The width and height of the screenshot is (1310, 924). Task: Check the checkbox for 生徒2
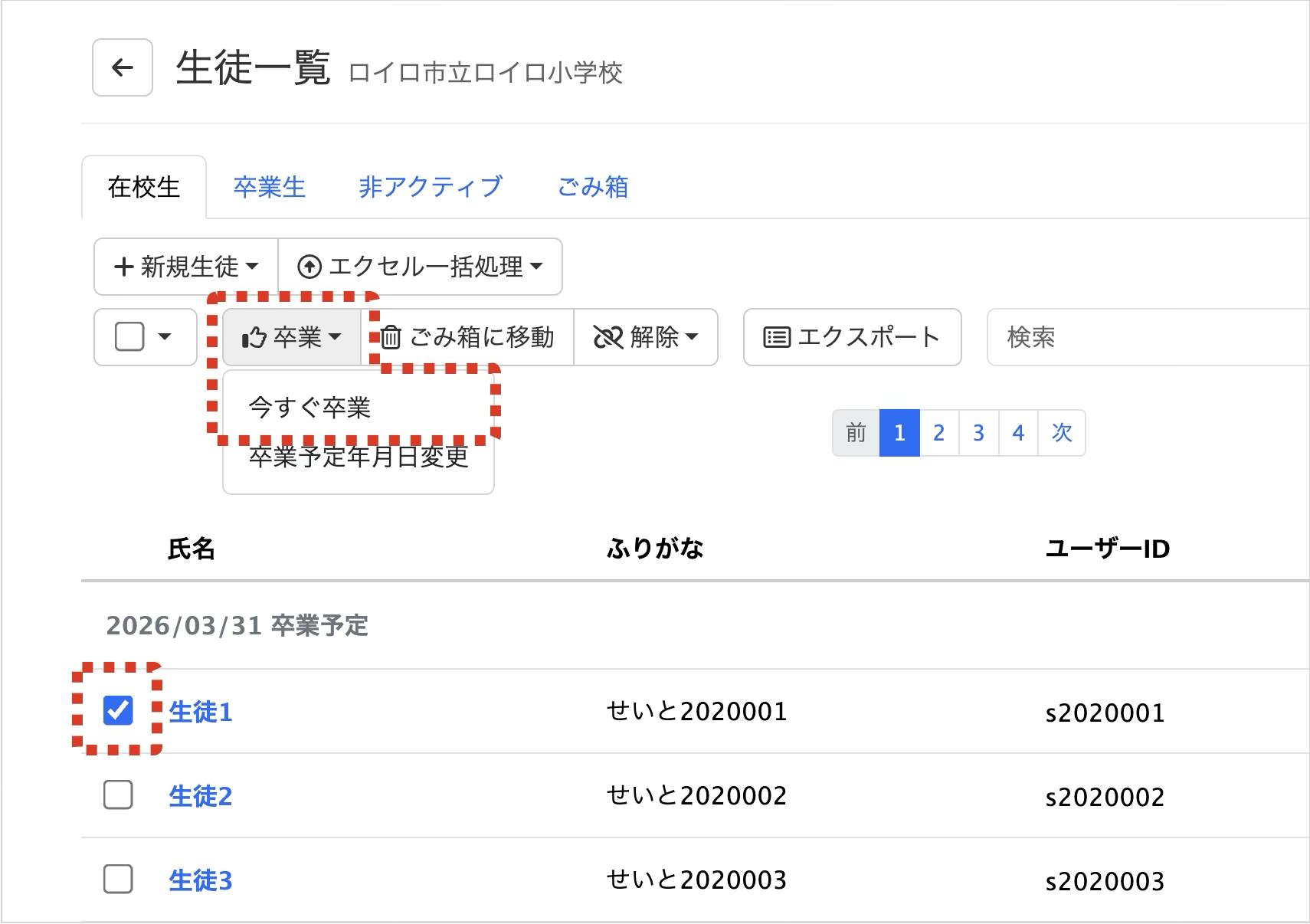(118, 795)
